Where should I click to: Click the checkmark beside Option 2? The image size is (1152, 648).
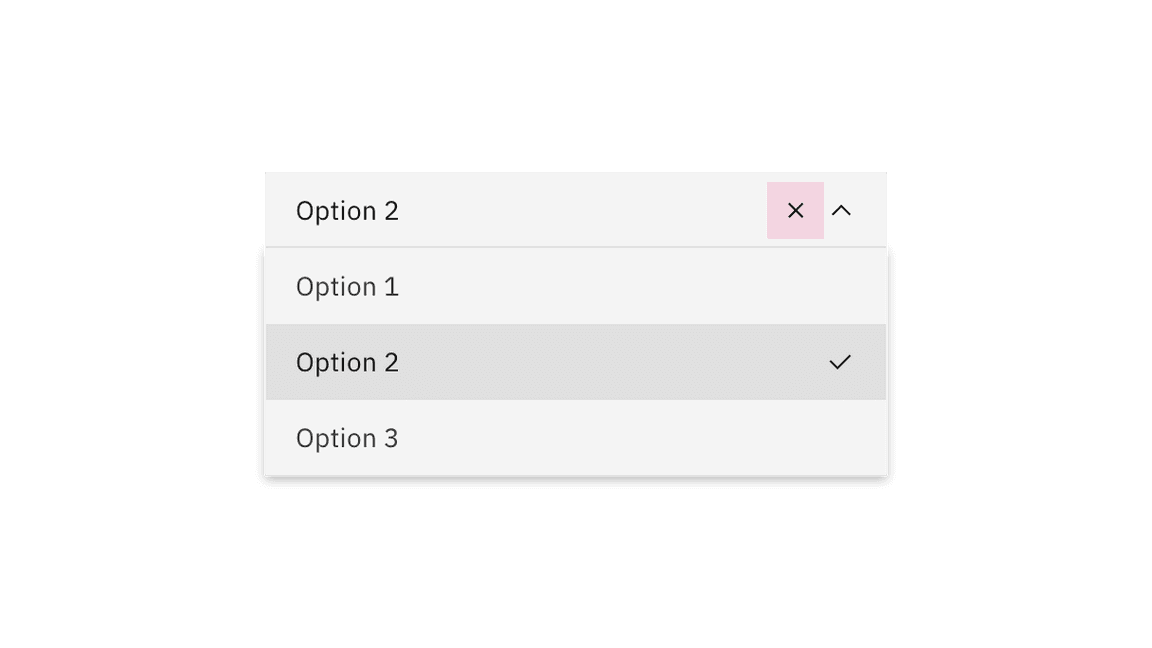tap(840, 362)
